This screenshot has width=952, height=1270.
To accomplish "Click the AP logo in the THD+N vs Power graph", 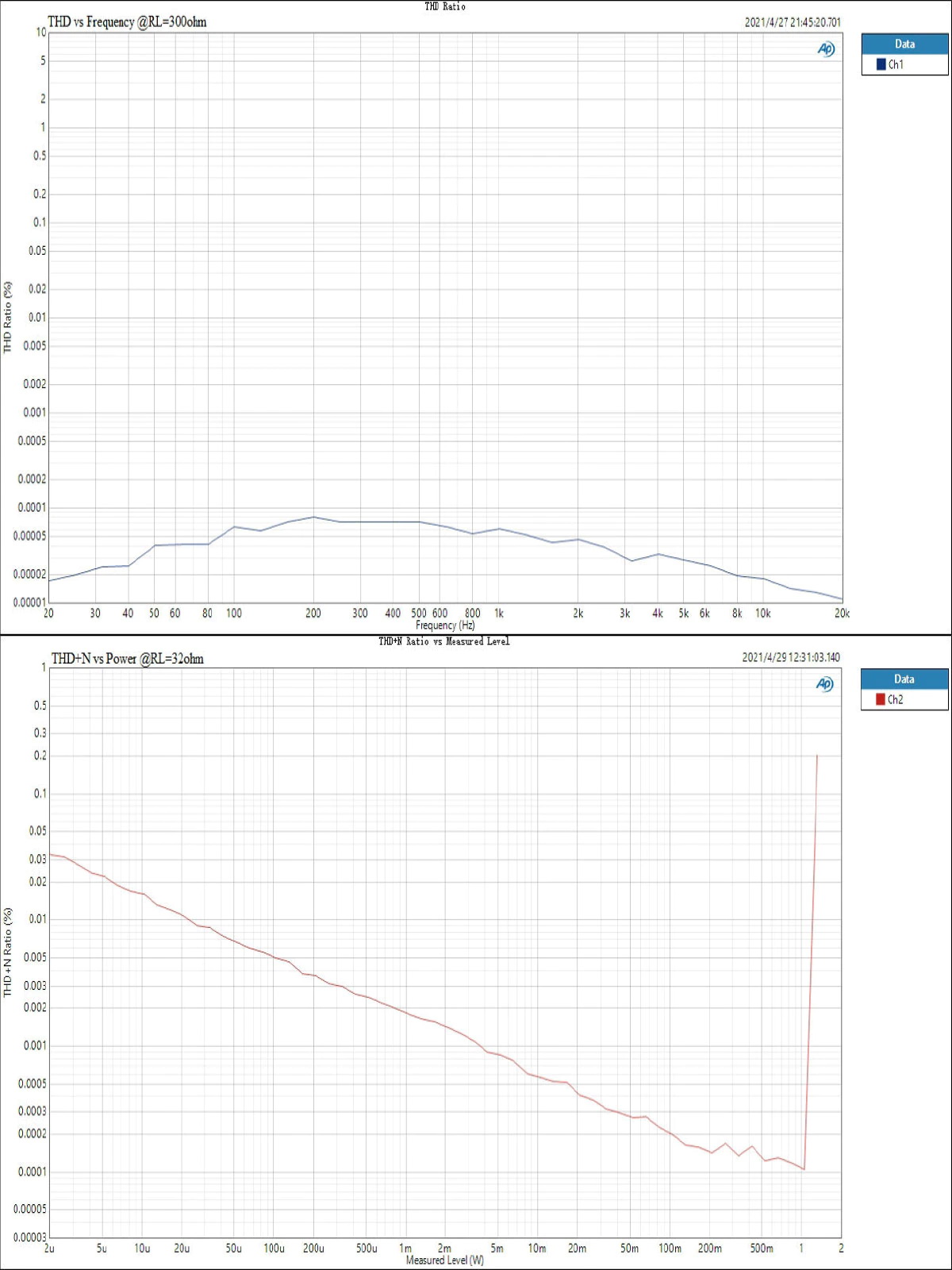I will (x=824, y=684).
